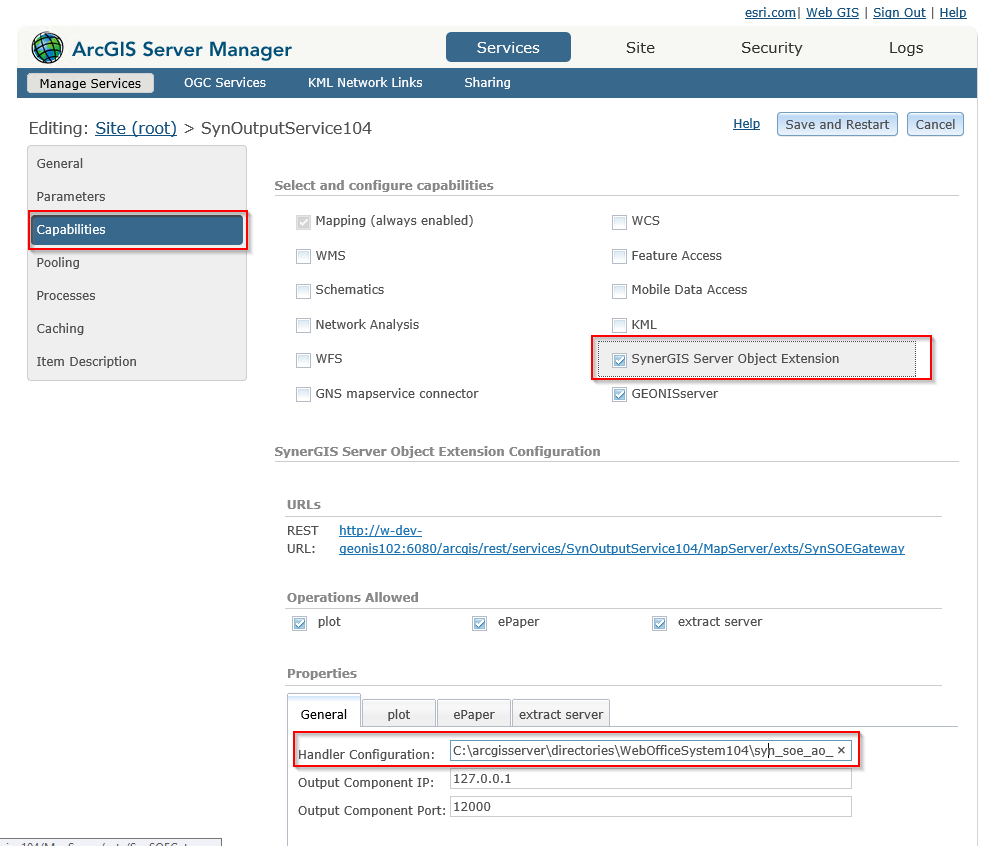Navigate to the Security section
The height and width of the screenshot is (846, 998).
(771, 47)
